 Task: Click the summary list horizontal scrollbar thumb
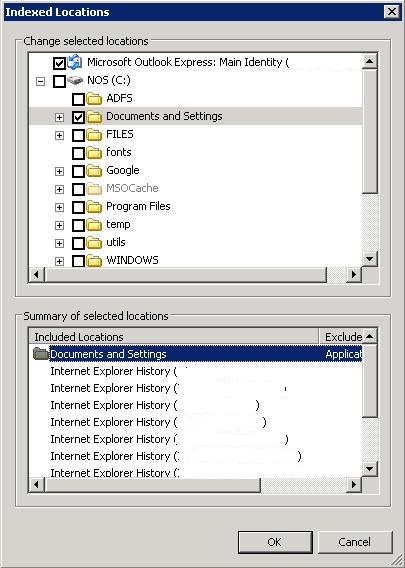pyautogui.click(x=153, y=485)
